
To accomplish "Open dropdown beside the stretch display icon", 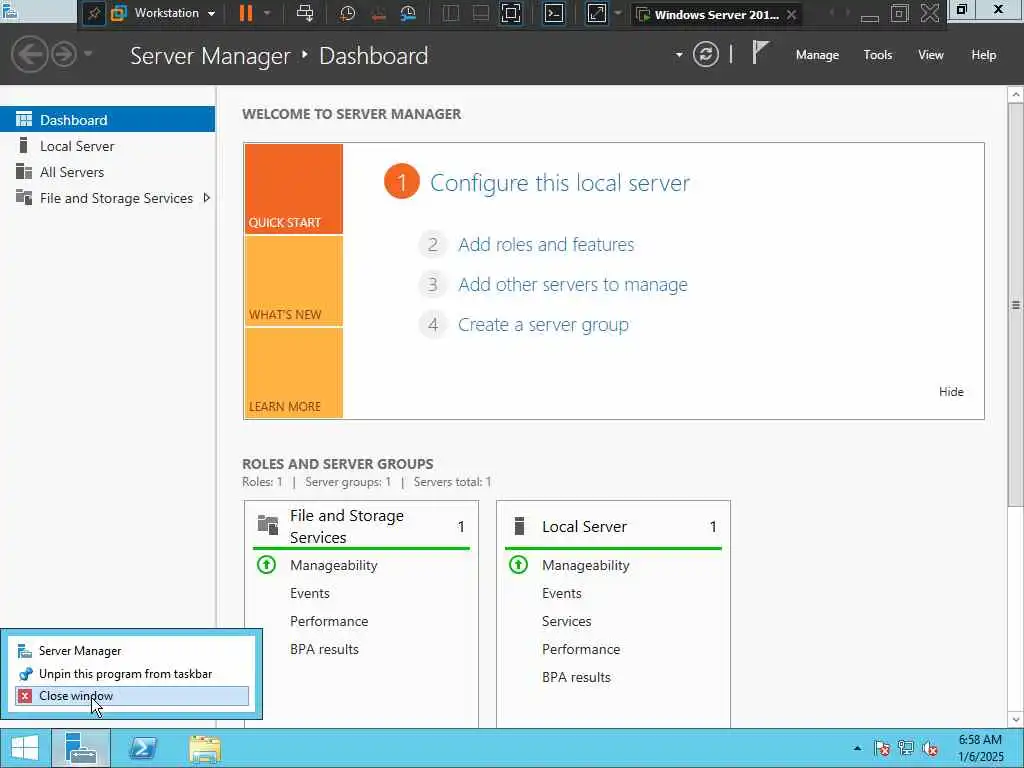I will click(x=618, y=13).
